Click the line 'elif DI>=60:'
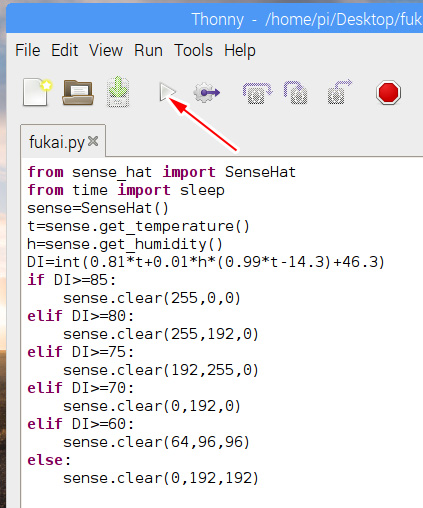Screen dimensions: 423x508 point(81,424)
